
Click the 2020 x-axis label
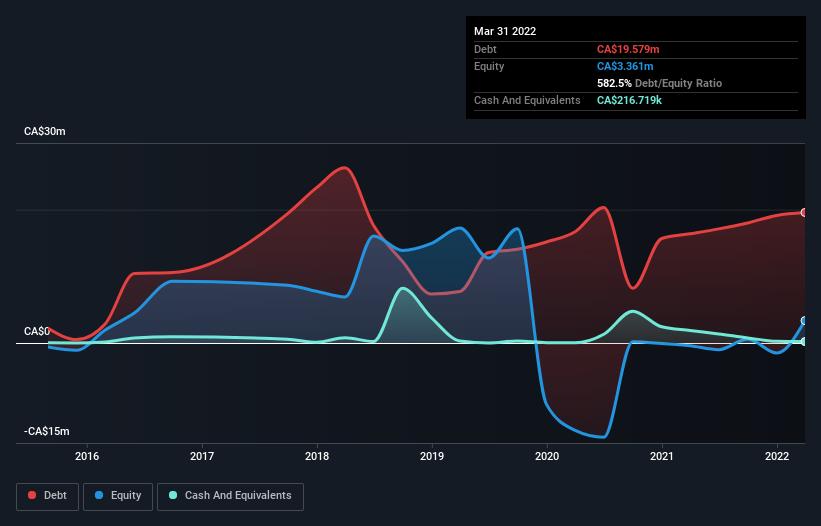point(547,456)
